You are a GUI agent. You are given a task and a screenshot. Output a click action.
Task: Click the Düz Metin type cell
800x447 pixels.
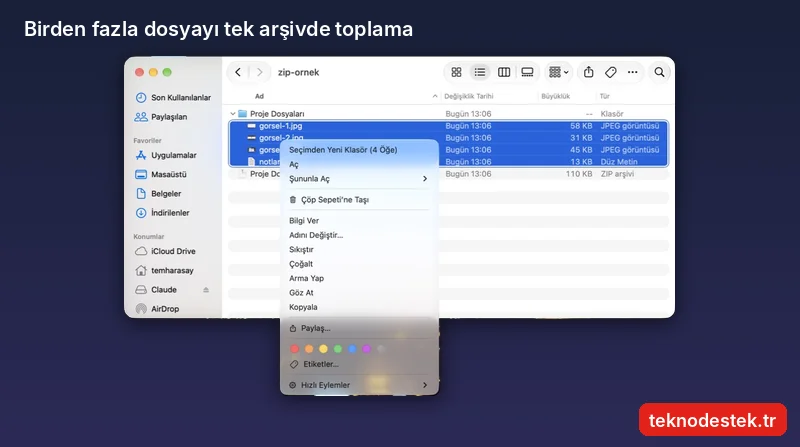click(619, 162)
